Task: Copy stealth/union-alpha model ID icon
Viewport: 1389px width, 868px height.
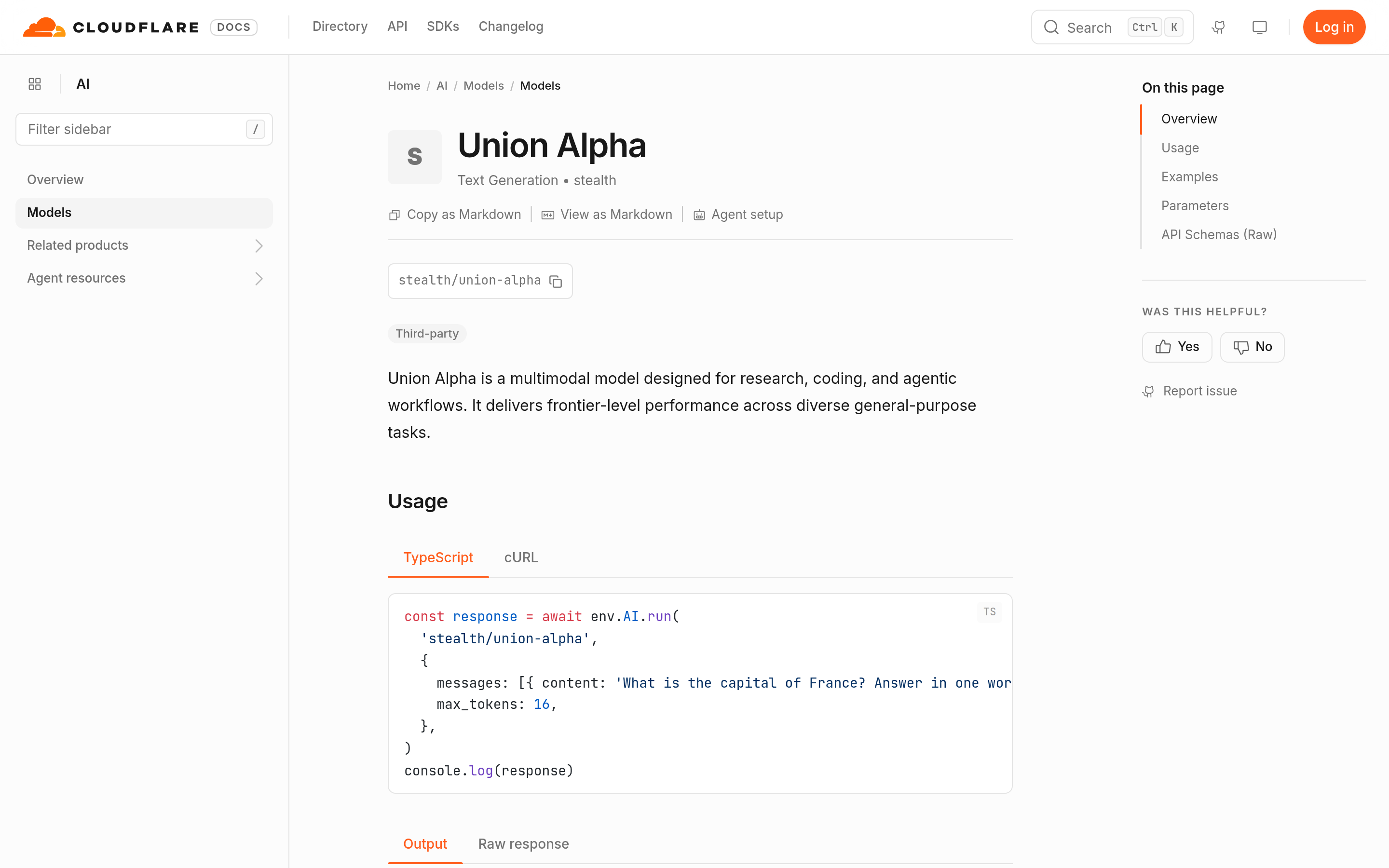Action: 556,281
